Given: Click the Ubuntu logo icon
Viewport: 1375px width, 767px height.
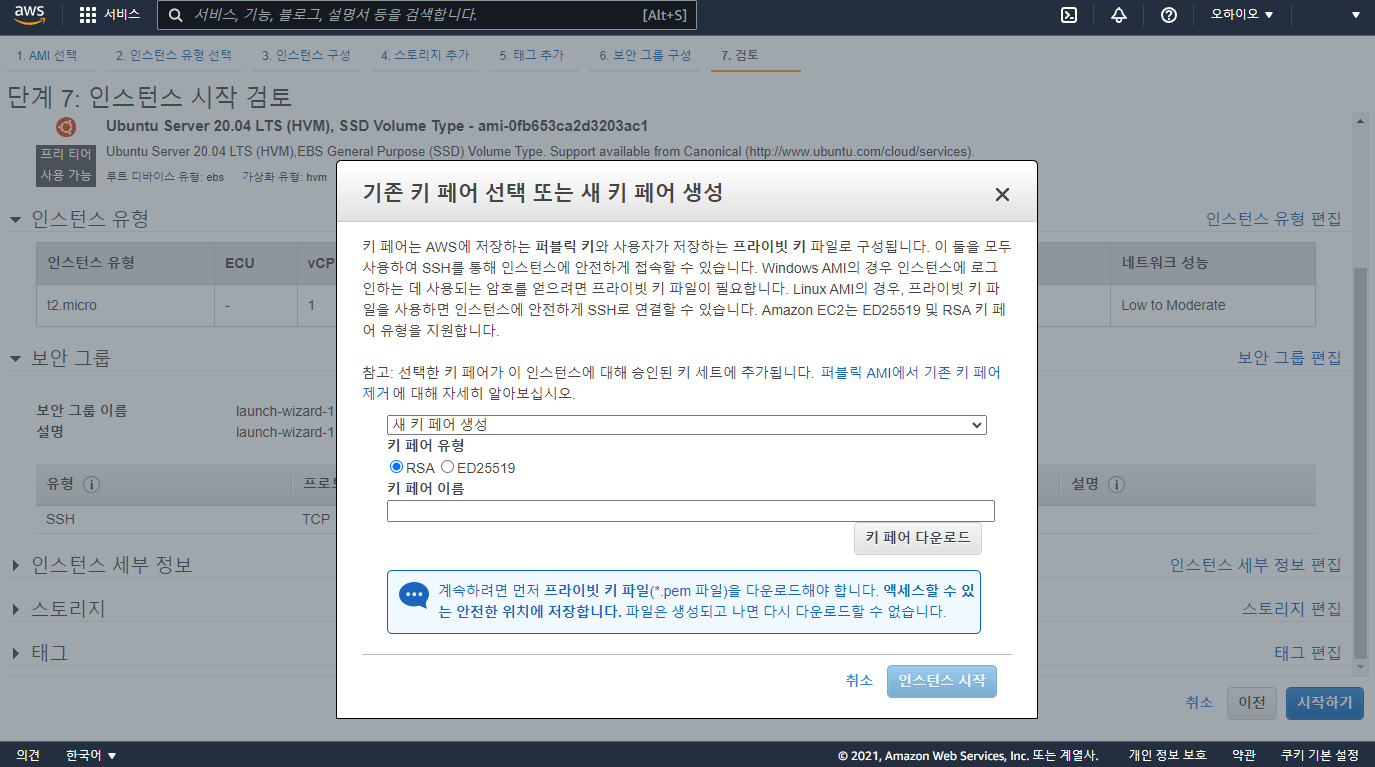Looking at the screenshot, I should pos(66,127).
